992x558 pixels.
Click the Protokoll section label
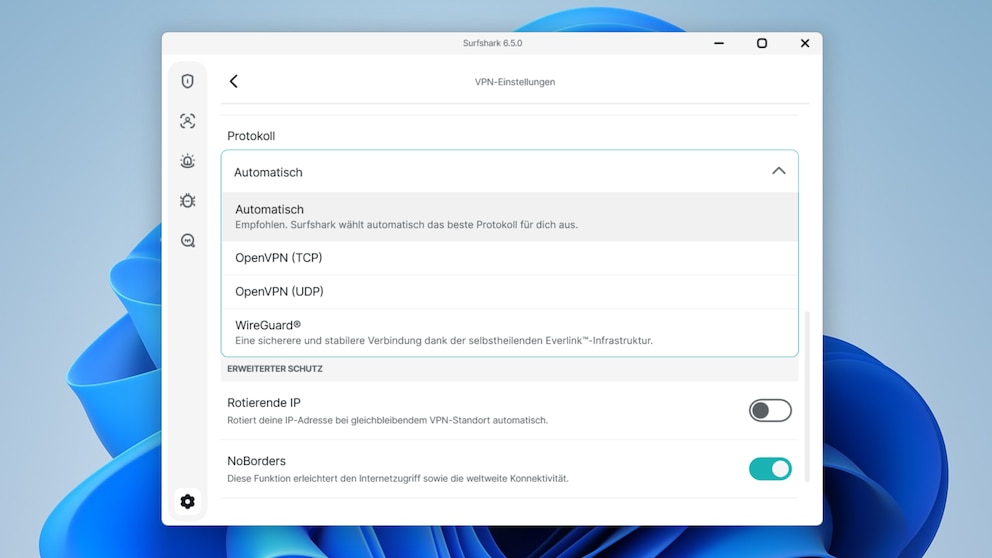251,136
